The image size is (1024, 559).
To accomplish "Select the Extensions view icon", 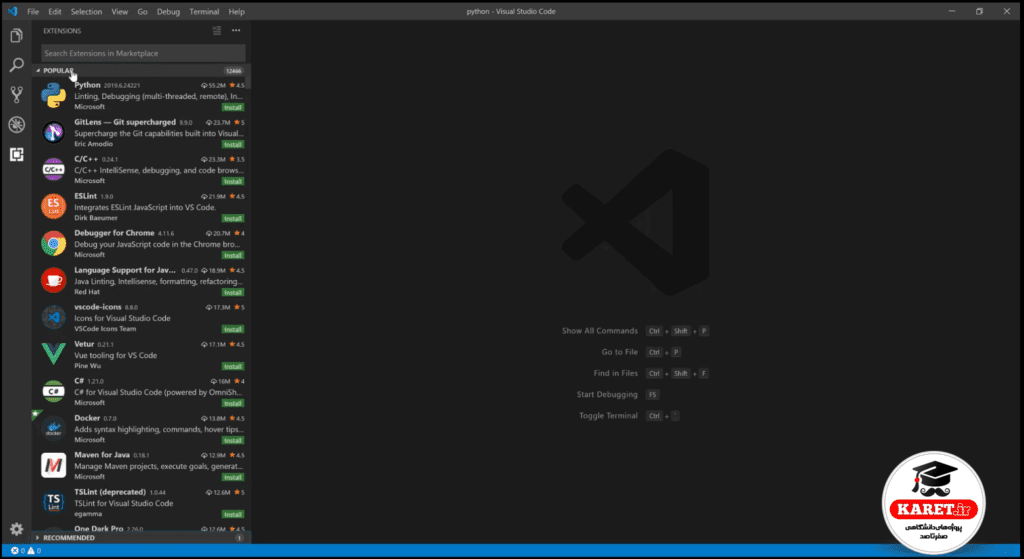I will [16, 154].
